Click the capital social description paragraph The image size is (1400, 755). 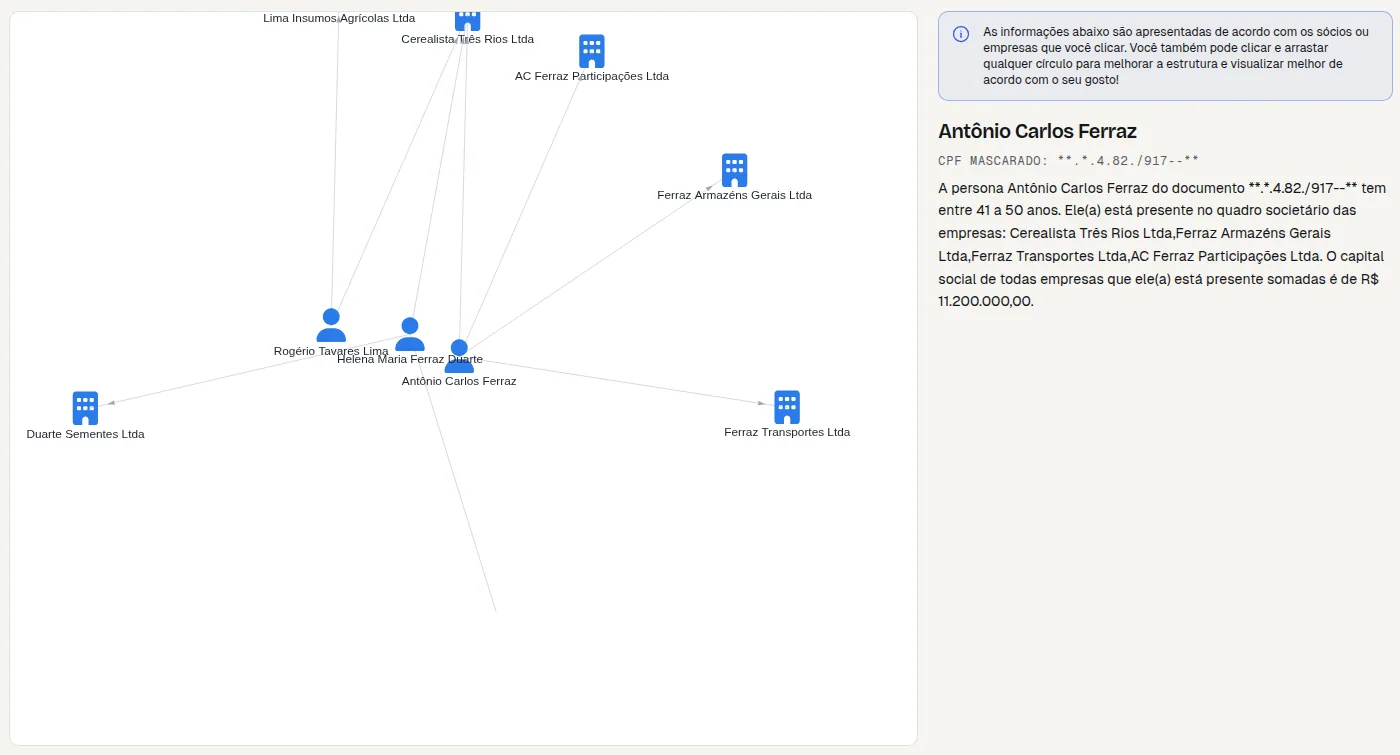pos(1162,244)
